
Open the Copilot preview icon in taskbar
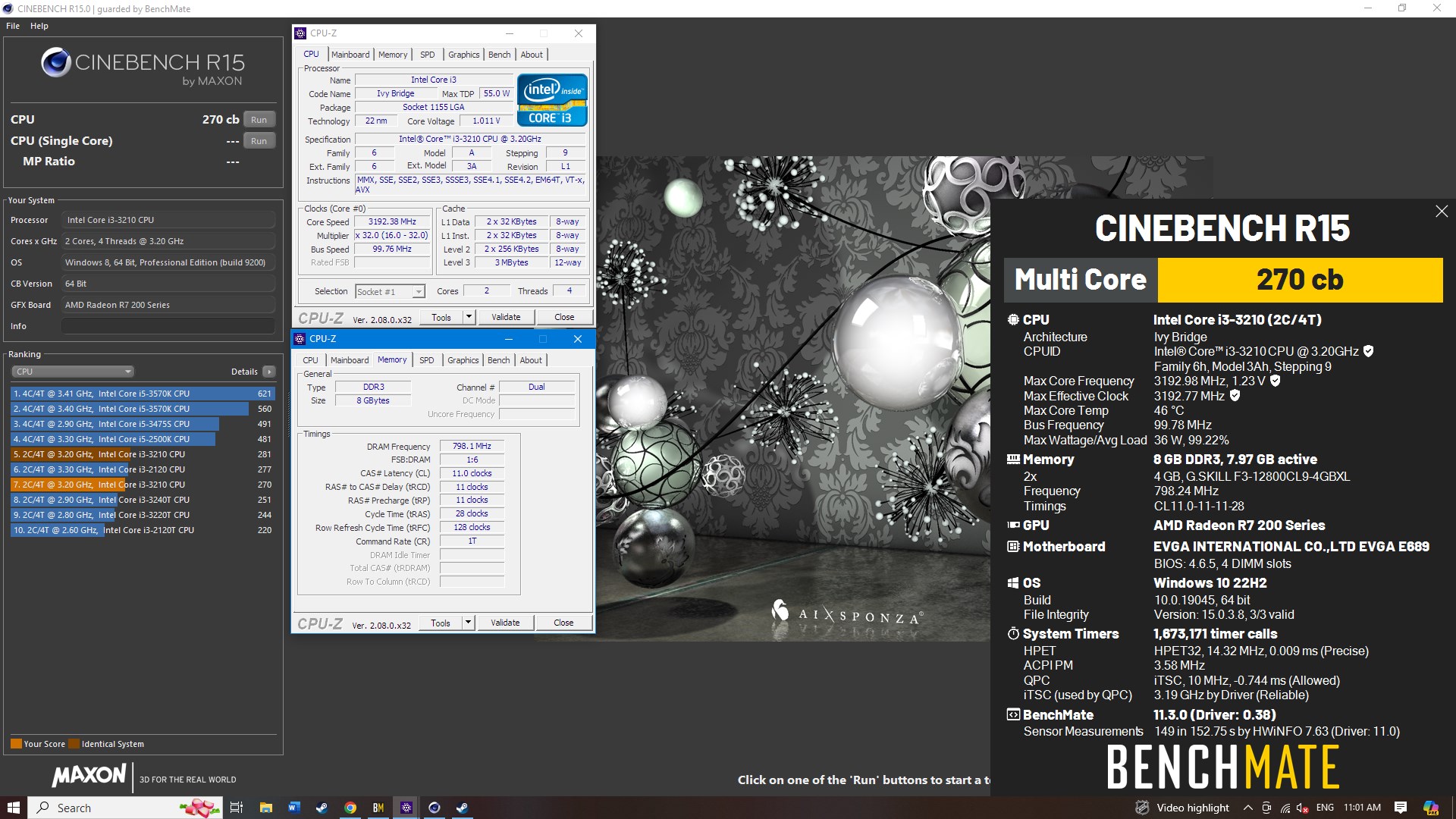click(x=1431, y=808)
